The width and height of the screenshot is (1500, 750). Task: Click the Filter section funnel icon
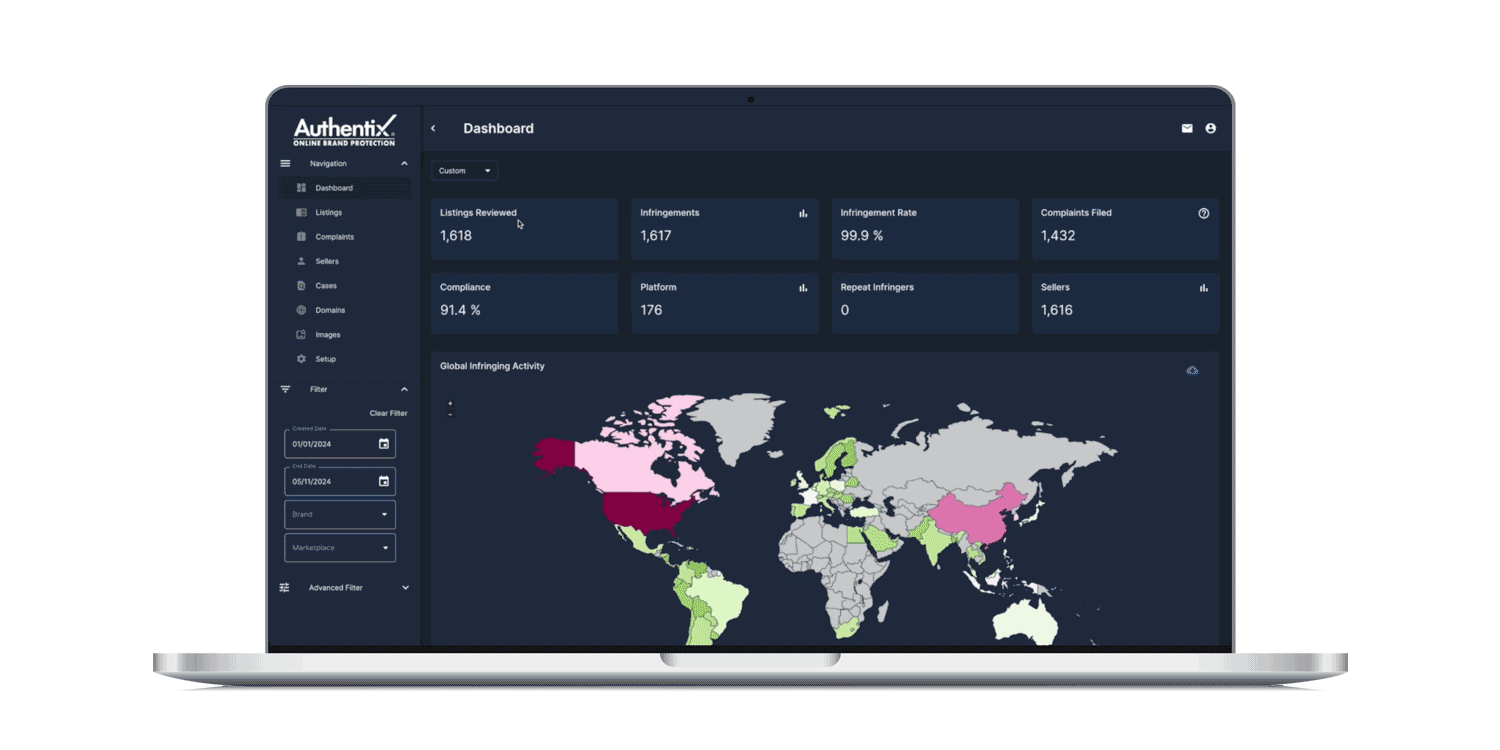click(x=285, y=389)
